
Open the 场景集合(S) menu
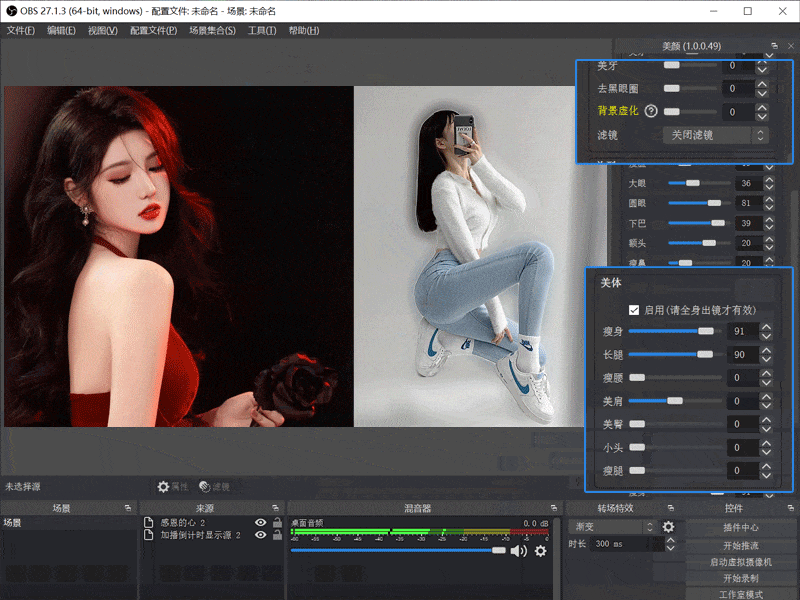[x=212, y=31]
